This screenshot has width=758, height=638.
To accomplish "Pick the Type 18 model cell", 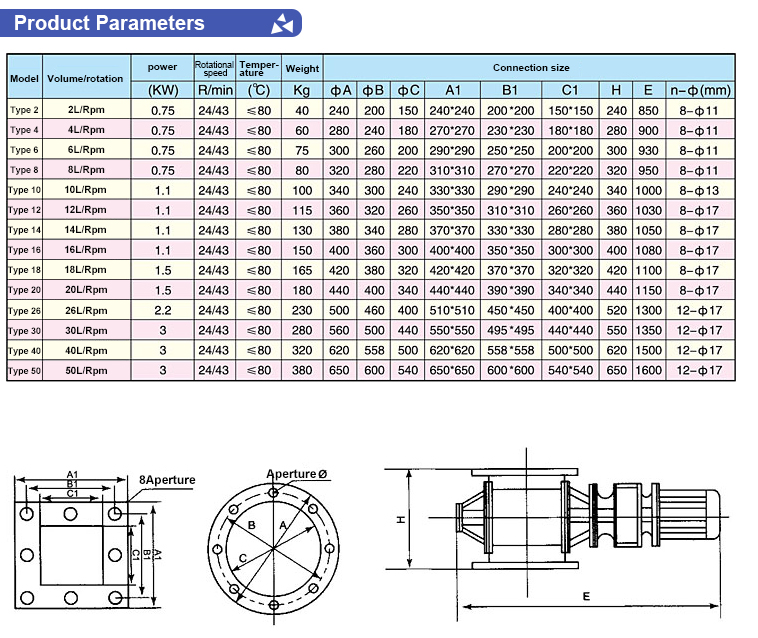I will click(24, 270).
